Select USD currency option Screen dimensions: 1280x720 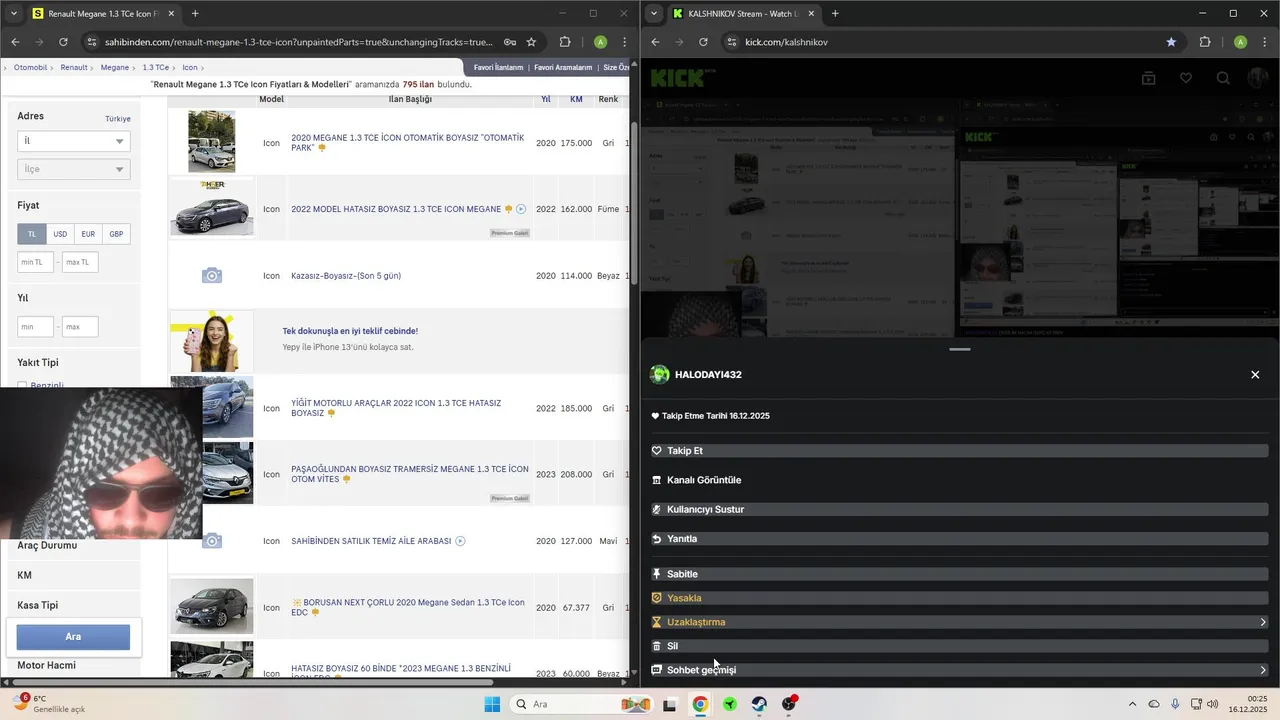pos(60,234)
